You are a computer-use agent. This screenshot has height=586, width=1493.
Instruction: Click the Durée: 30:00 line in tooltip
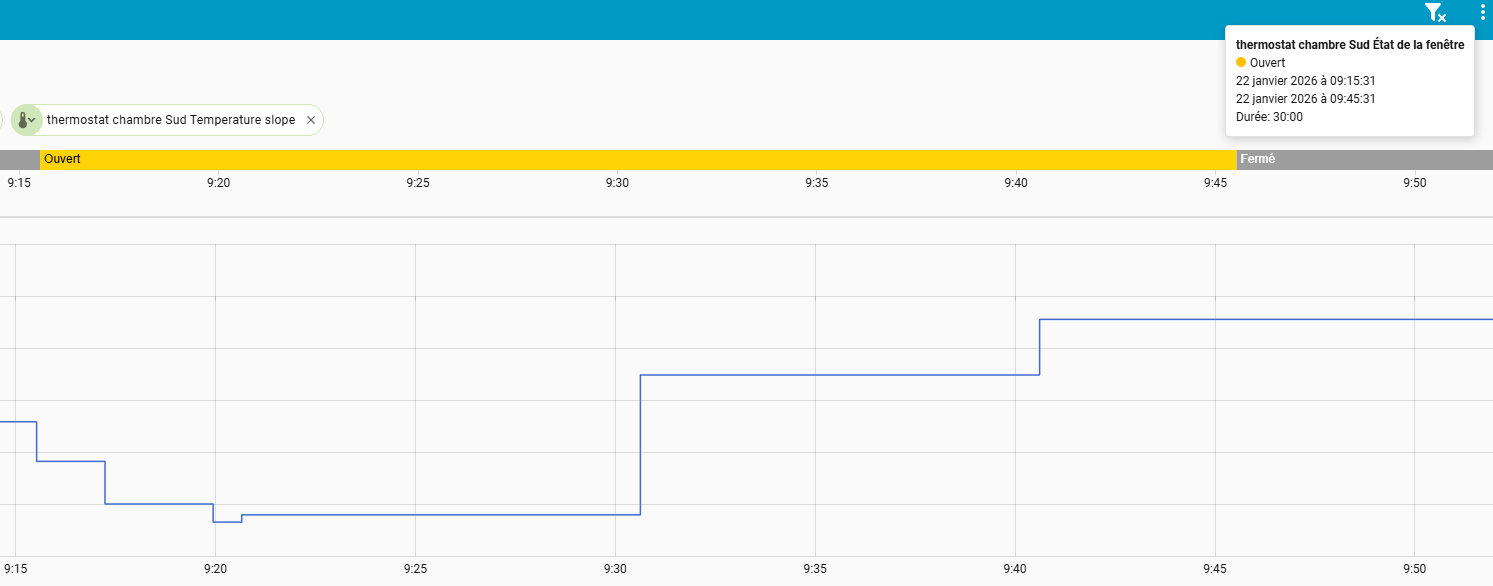(x=1269, y=117)
